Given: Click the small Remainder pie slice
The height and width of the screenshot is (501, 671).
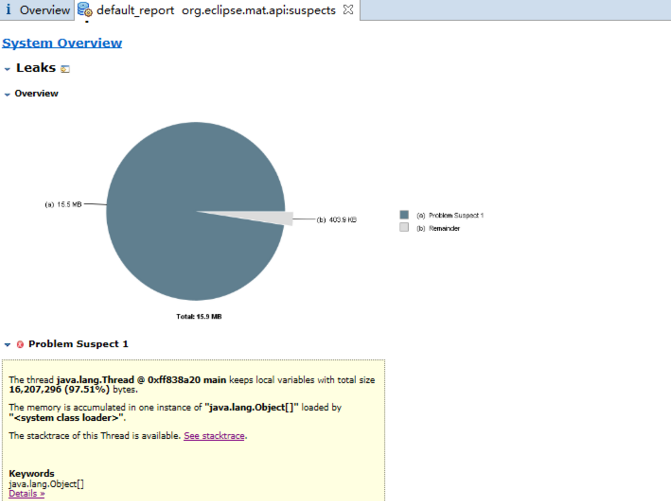Looking at the screenshot, I should [274, 217].
